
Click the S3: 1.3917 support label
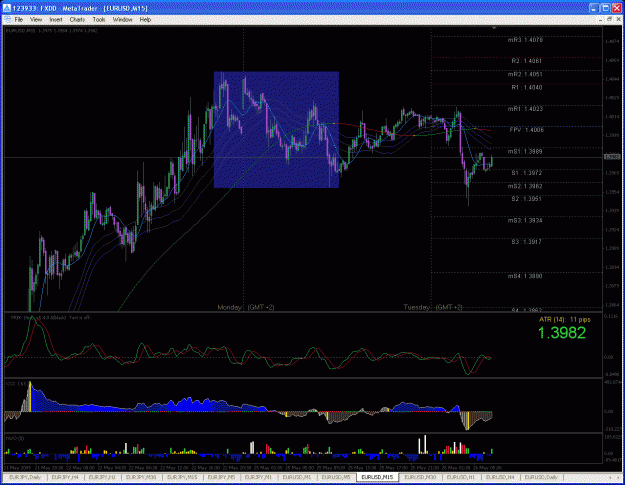tap(527, 242)
